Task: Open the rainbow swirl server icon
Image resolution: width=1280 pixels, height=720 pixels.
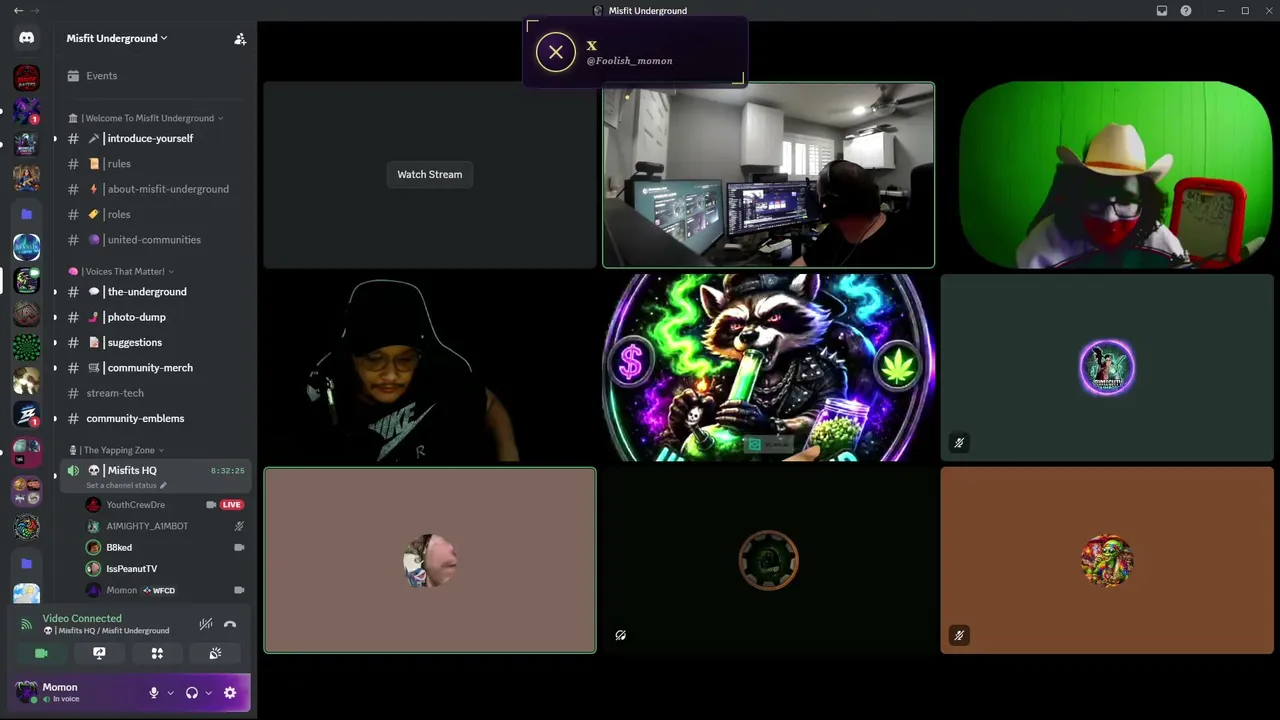Action: [27, 526]
